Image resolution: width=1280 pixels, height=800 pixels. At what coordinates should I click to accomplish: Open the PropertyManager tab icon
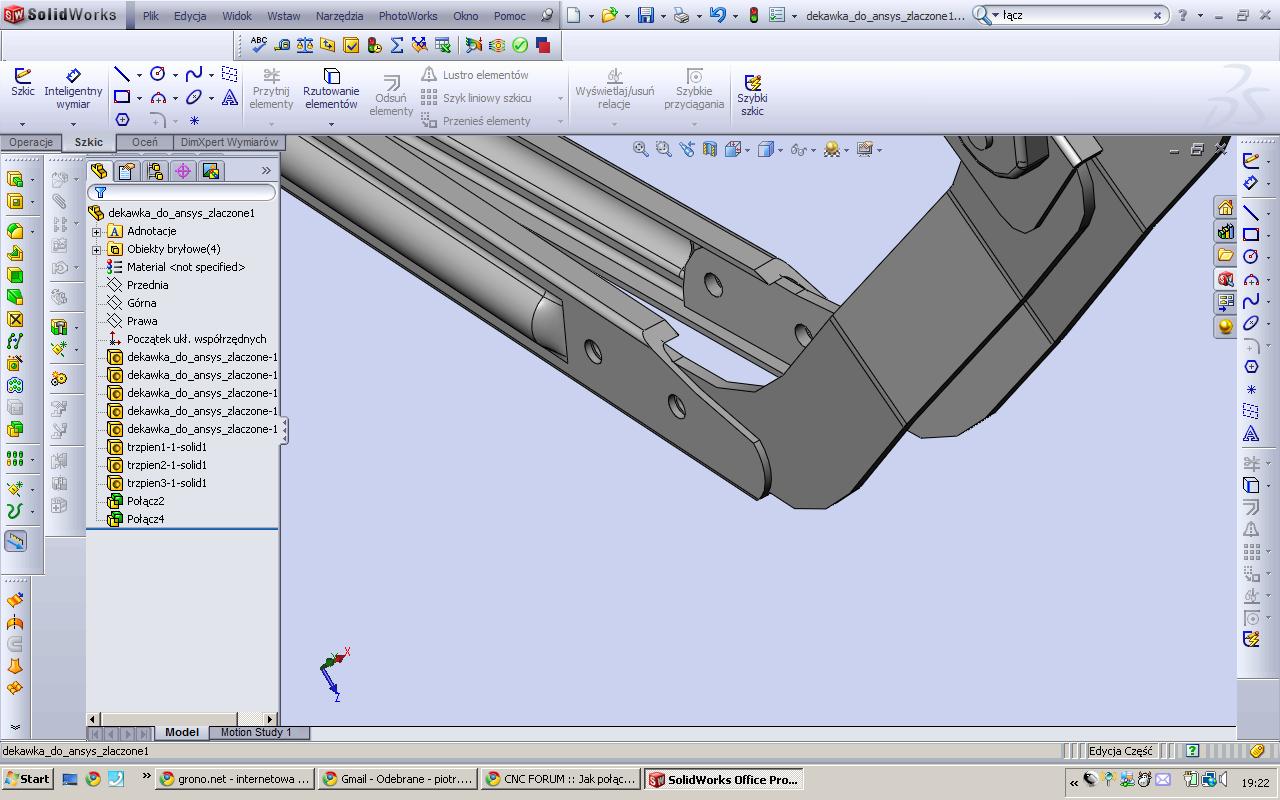(x=126, y=171)
